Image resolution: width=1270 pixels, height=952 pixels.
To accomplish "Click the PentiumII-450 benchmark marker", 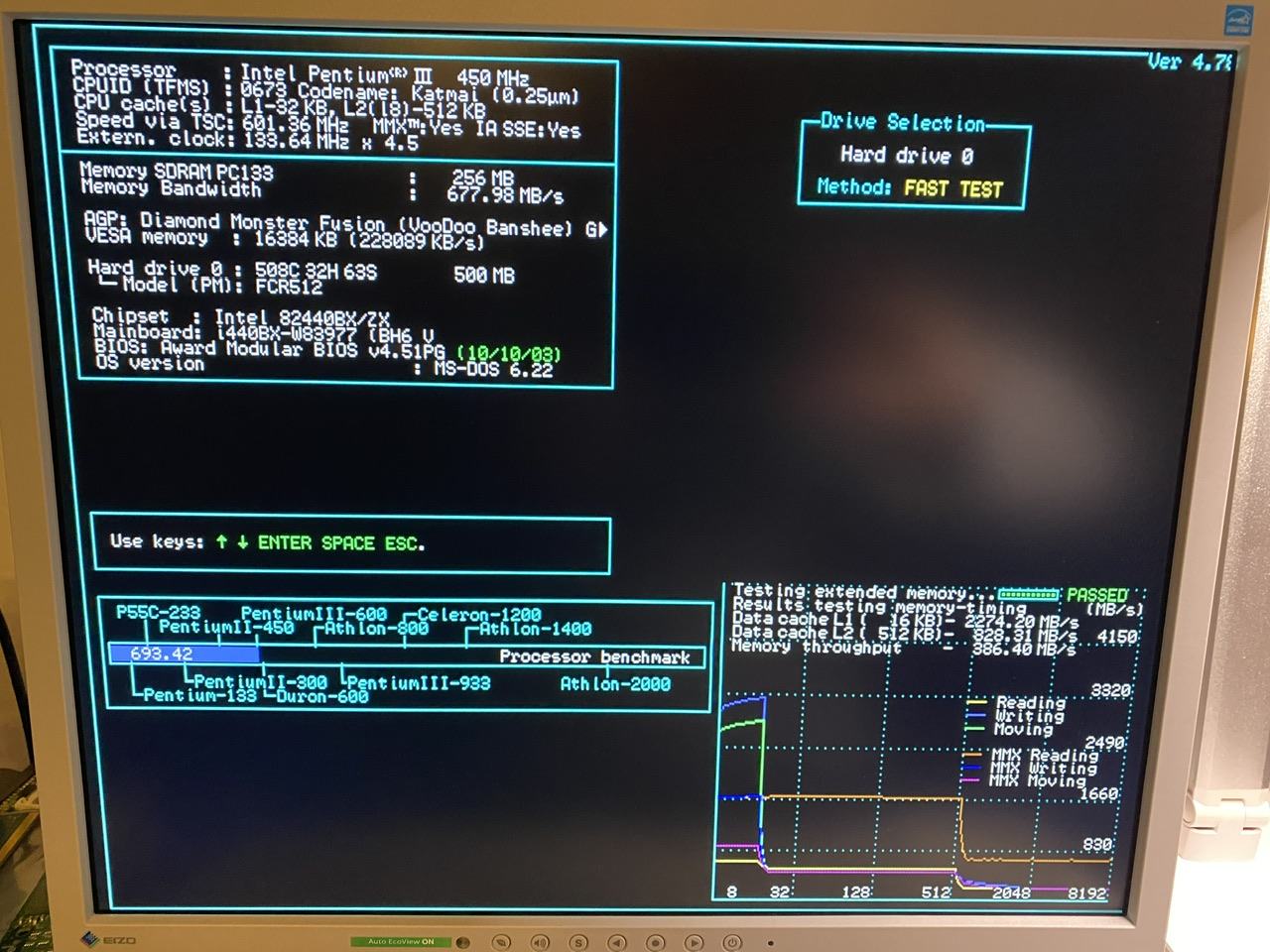I will coord(226,627).
